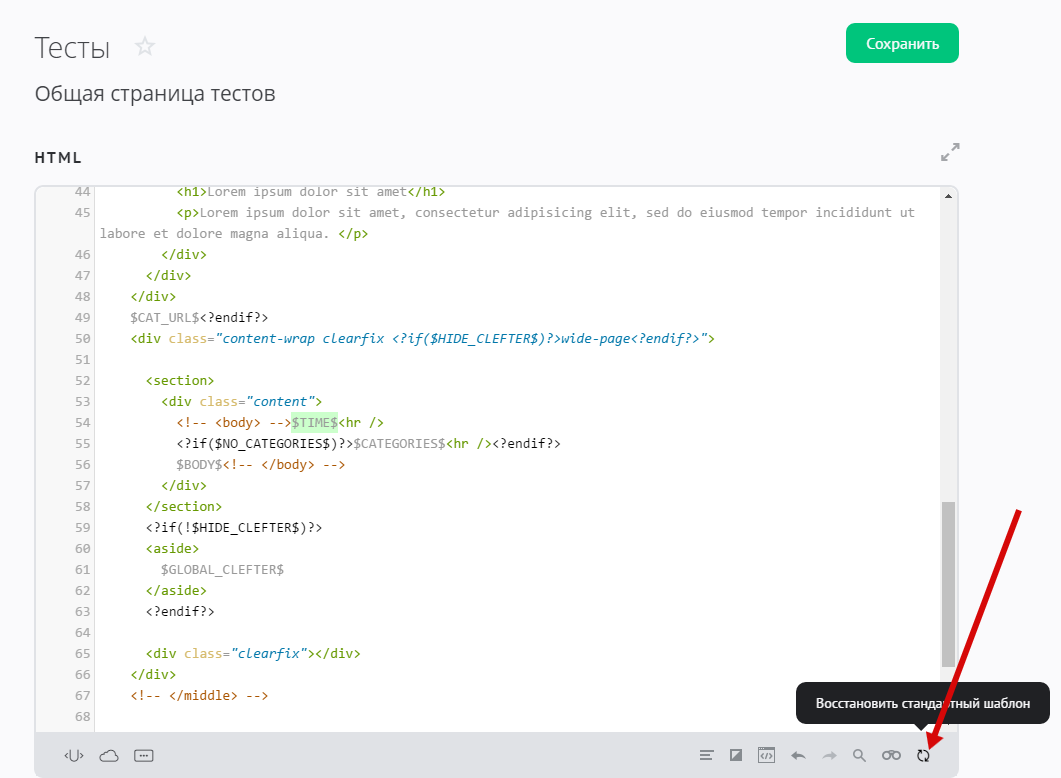Open search with the magnifier icon
Viewport: 1061px width, 778px height.
(859, 755)
